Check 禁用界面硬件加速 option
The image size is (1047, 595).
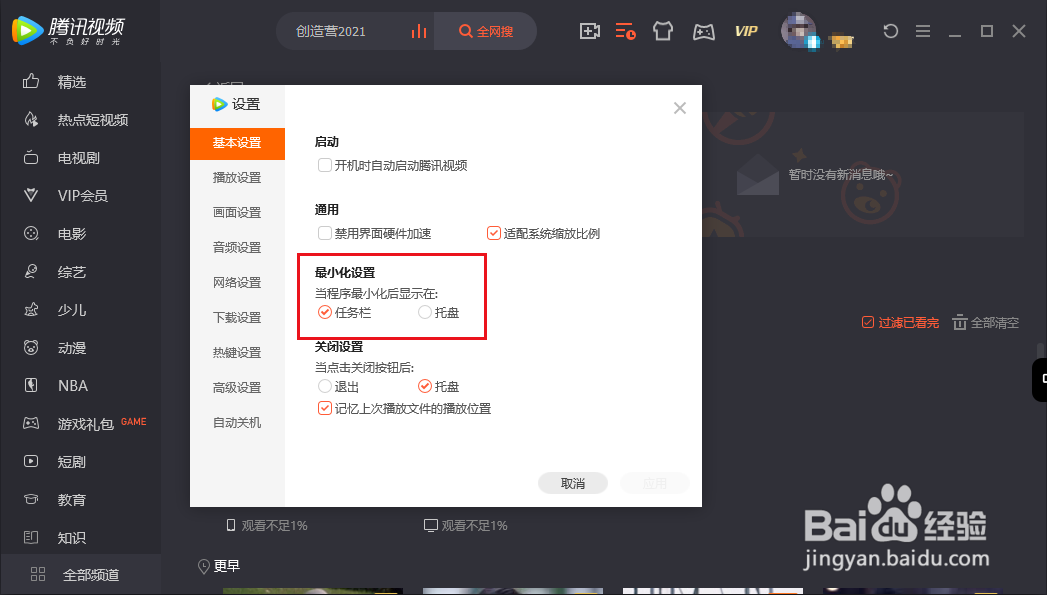coord(324,232)
